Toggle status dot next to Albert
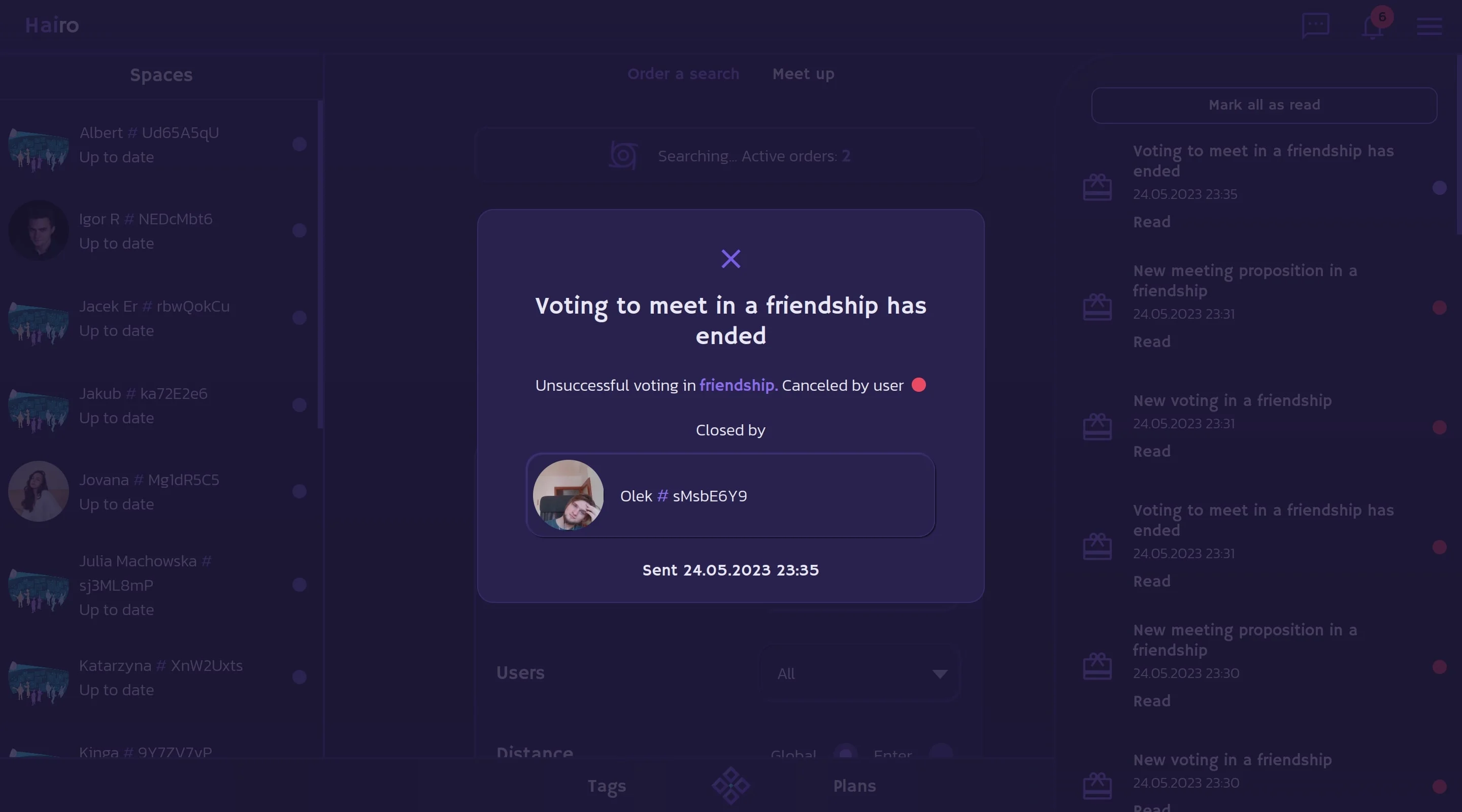 300,144
